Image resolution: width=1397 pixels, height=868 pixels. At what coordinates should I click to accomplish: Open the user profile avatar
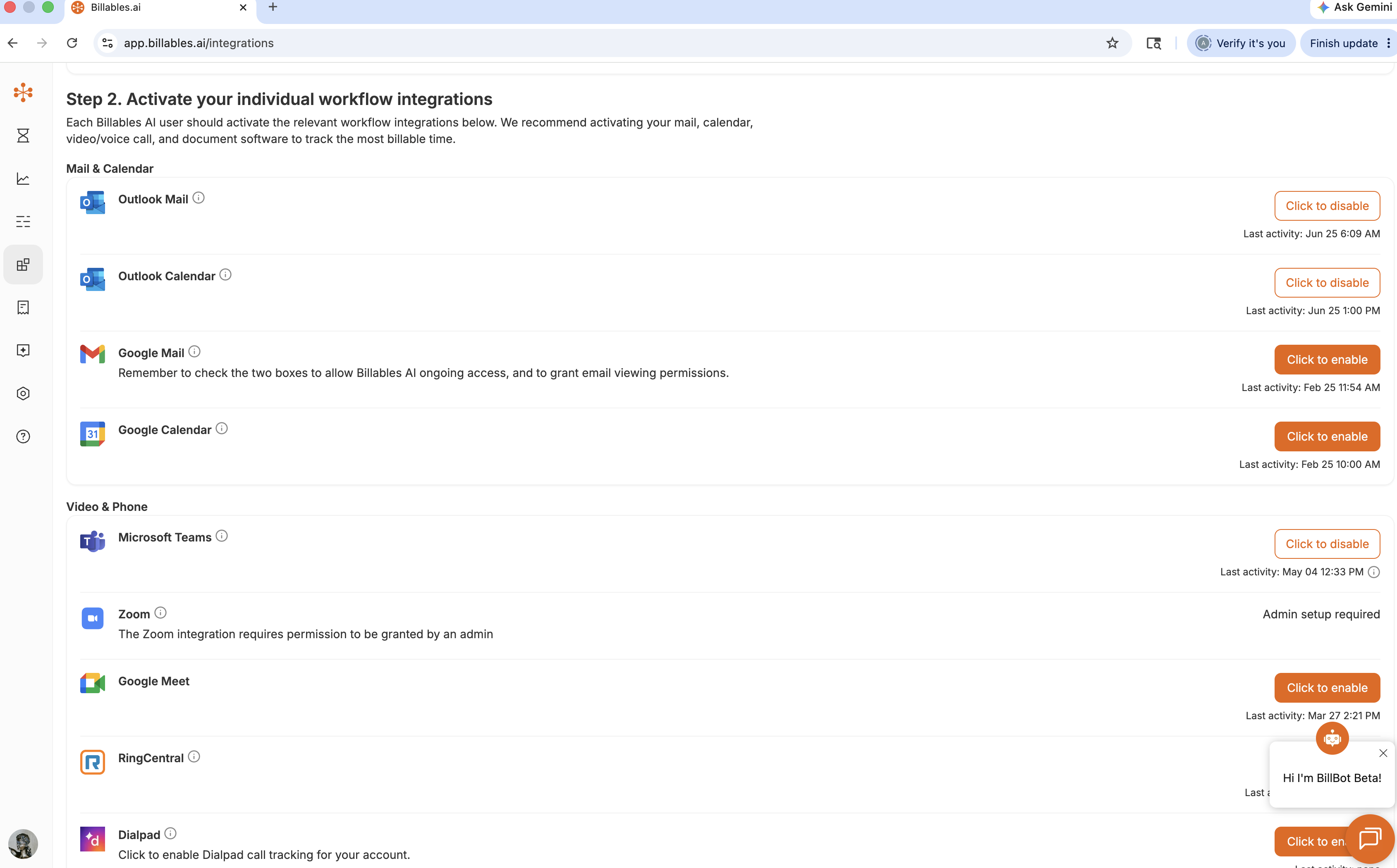[23, 844]
